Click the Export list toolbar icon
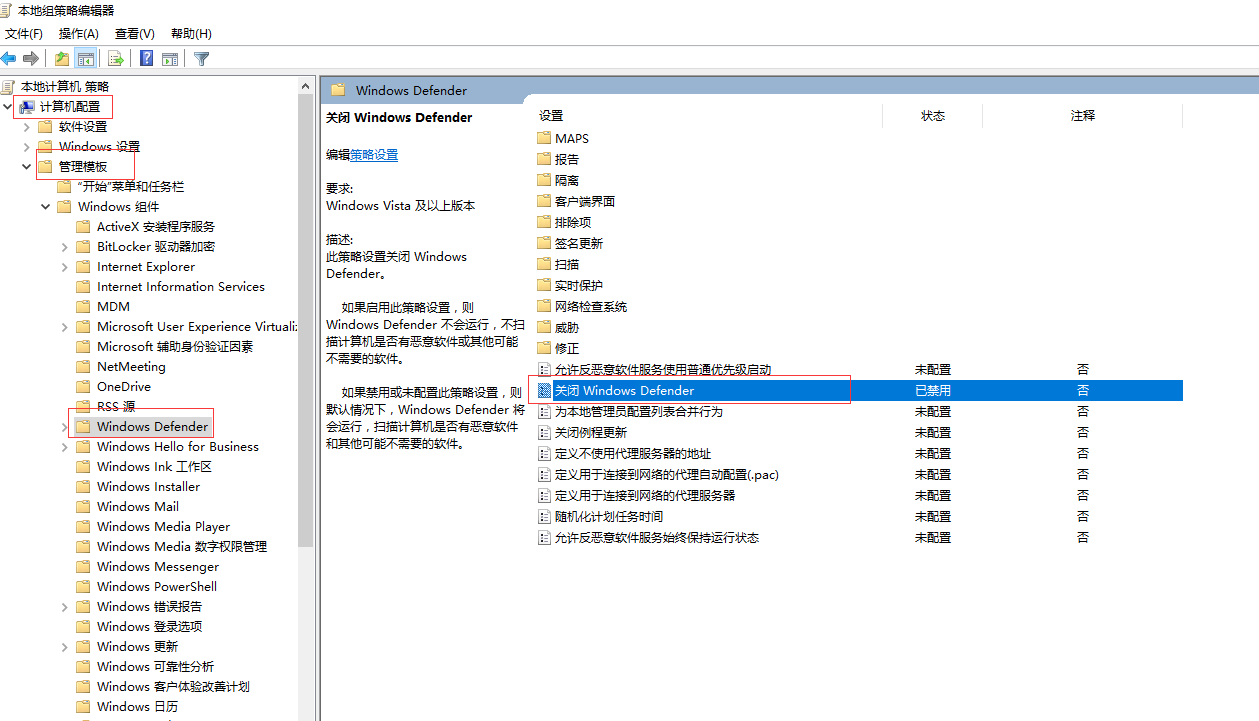 pyautogui.click(x=116, y=59)
